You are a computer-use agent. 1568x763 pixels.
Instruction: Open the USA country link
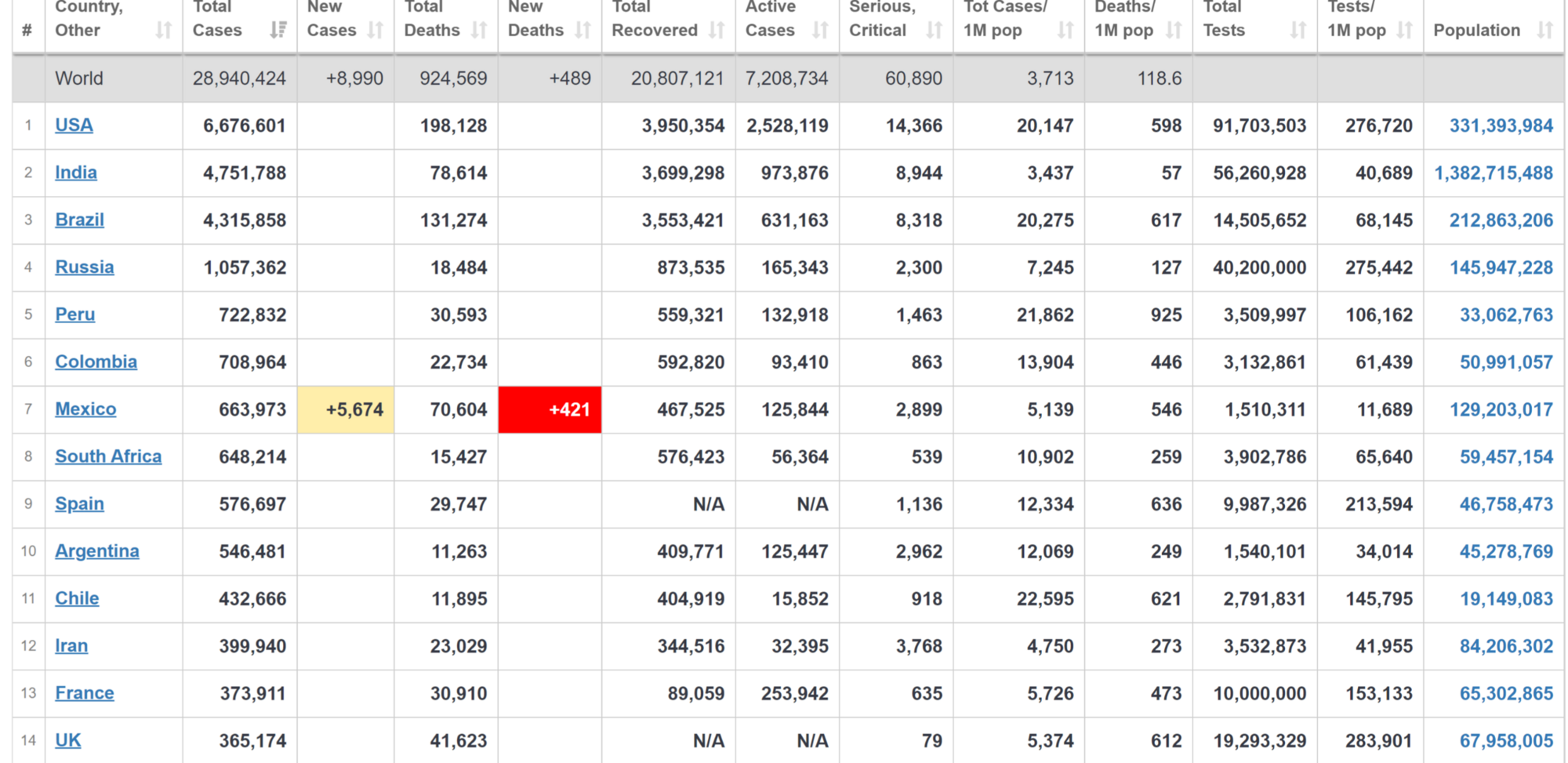(x=74, y=125)
